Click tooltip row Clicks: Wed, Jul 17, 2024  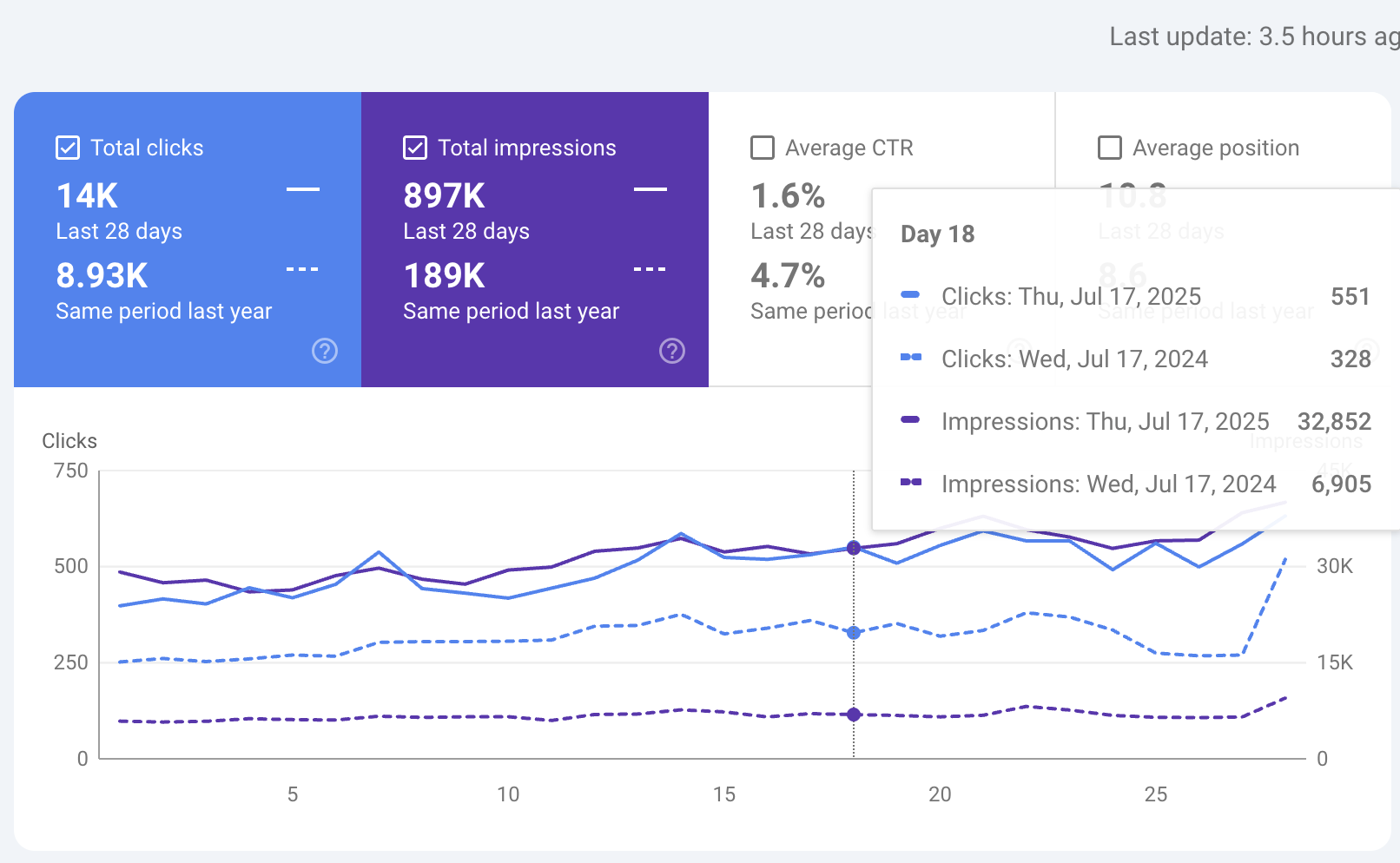1136,359
